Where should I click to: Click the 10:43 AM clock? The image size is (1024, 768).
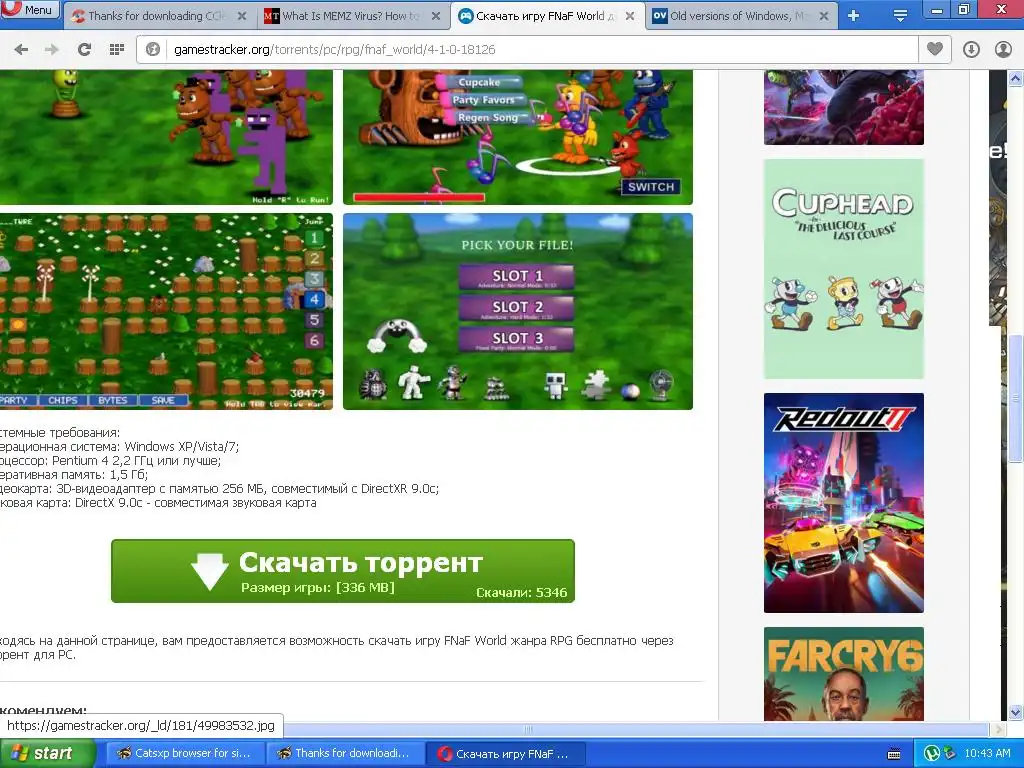(x=987, y=754)
